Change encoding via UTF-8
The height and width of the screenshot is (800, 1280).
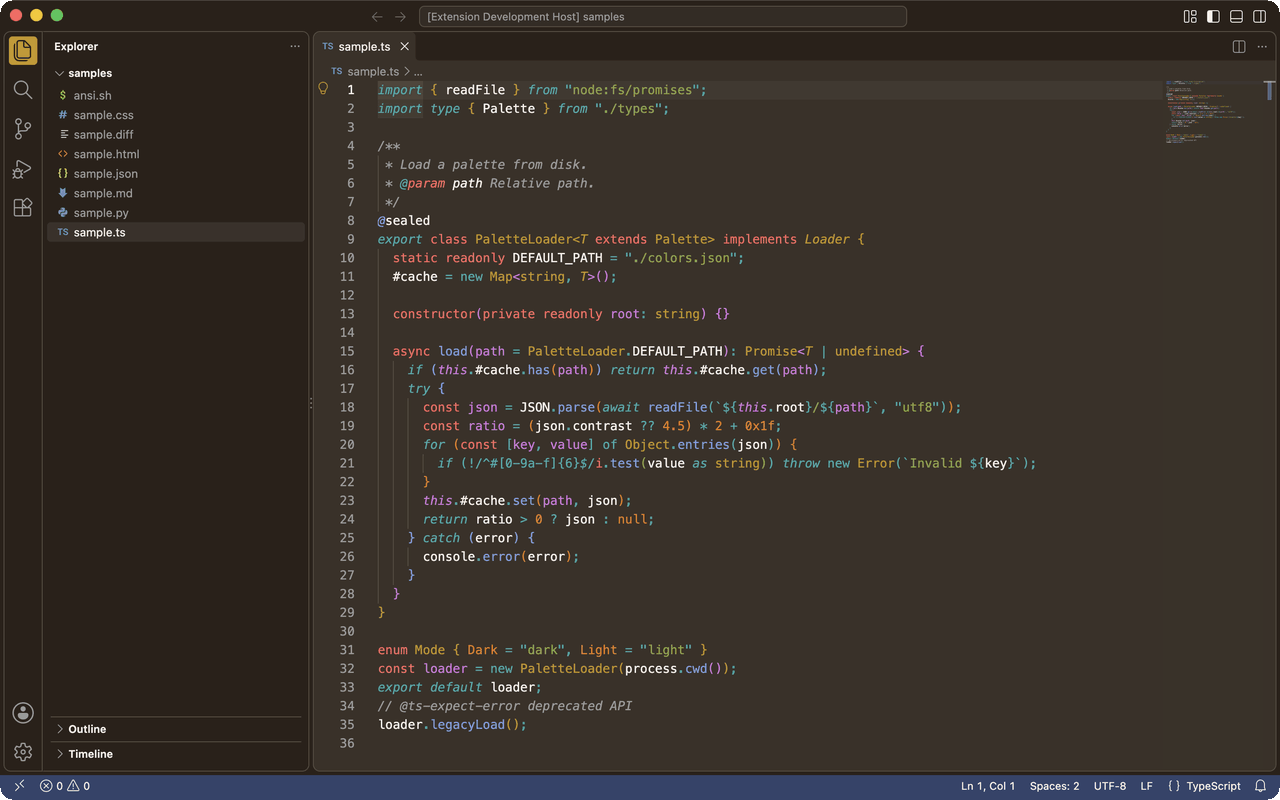pos(1110,786)
